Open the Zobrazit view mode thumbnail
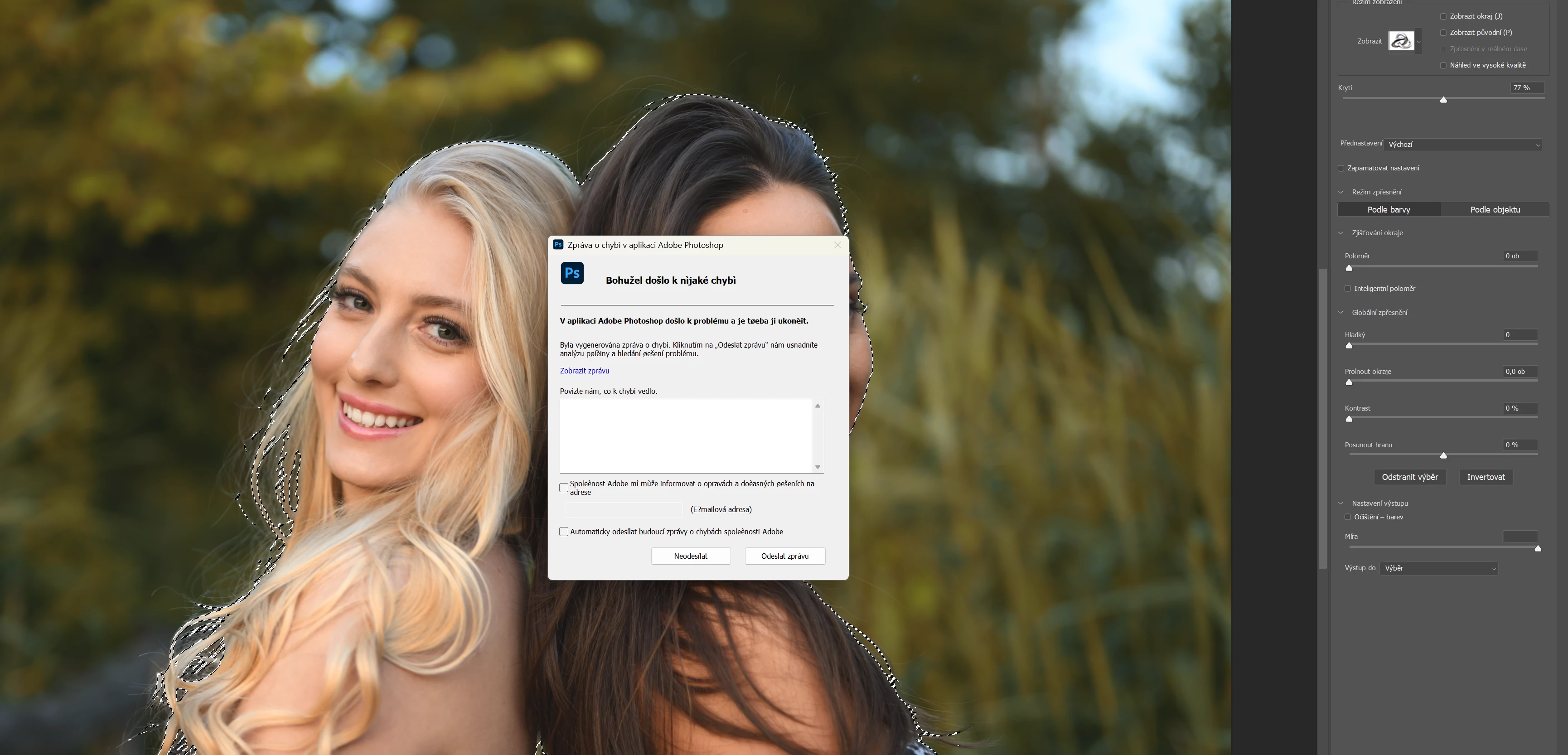This screenshot has width=1568, height=755. click(x=1401, y=41)
